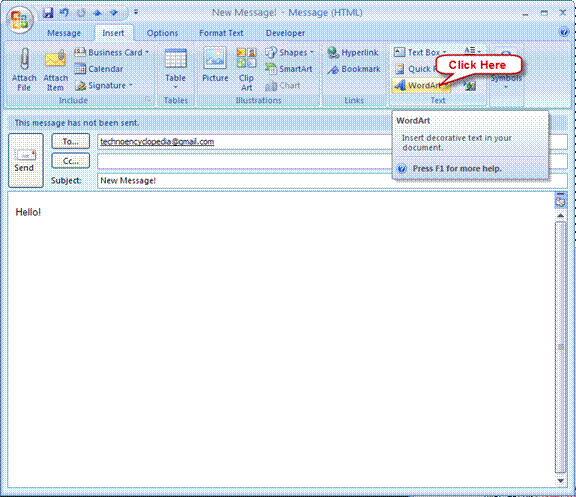Click the Hyperlink icon in the Links group

pos(333,53)
